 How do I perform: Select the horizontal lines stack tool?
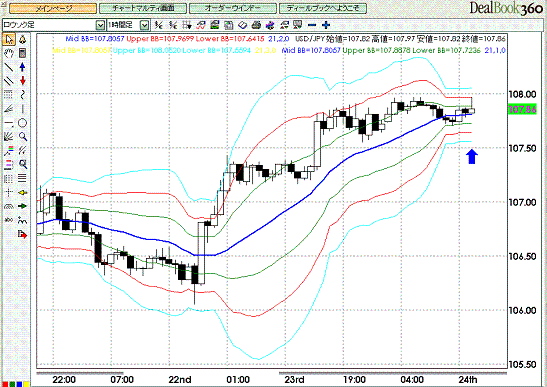pos(23,178)
